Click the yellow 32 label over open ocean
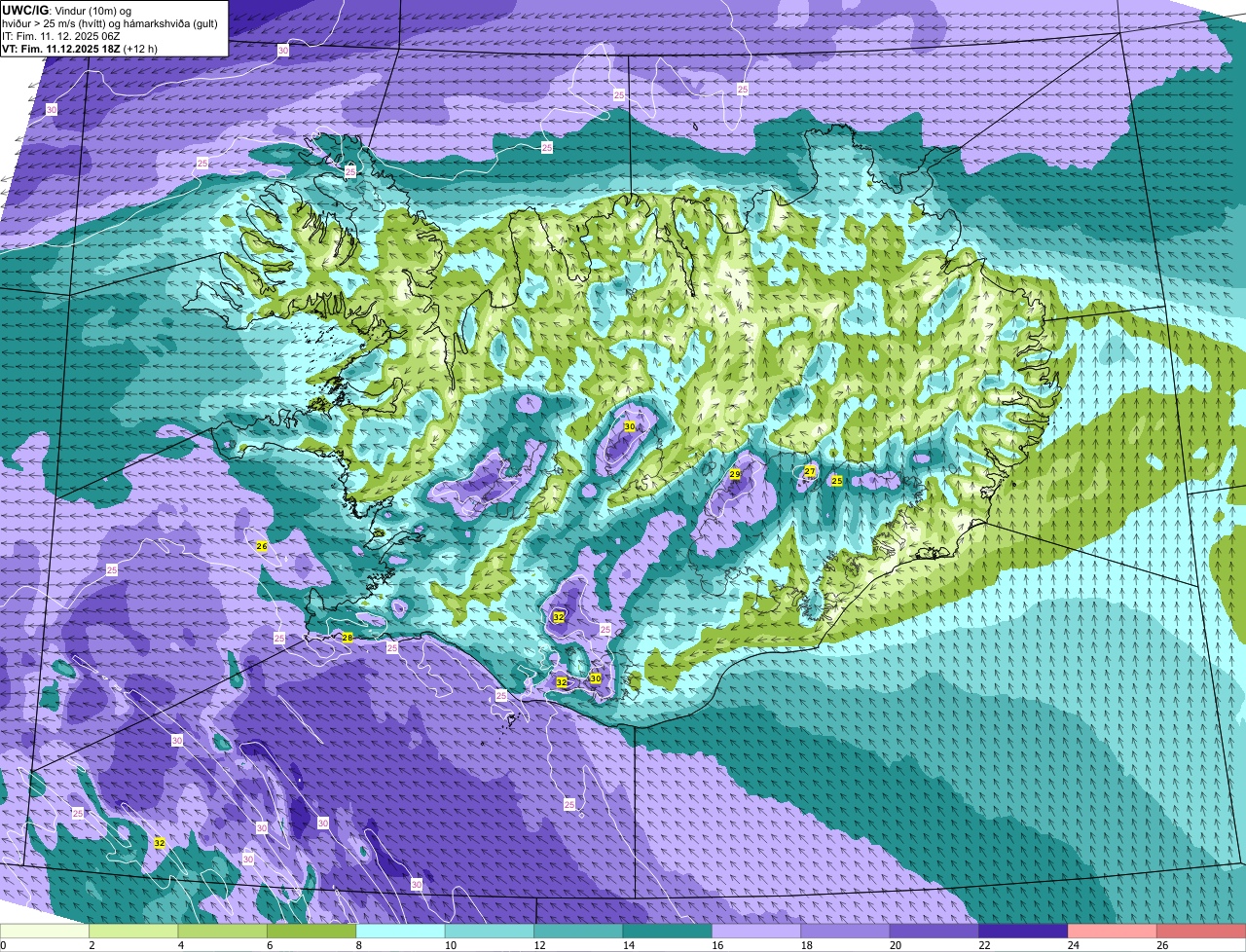The height and width of the screenshot is (952, 1246). [160, 843]
